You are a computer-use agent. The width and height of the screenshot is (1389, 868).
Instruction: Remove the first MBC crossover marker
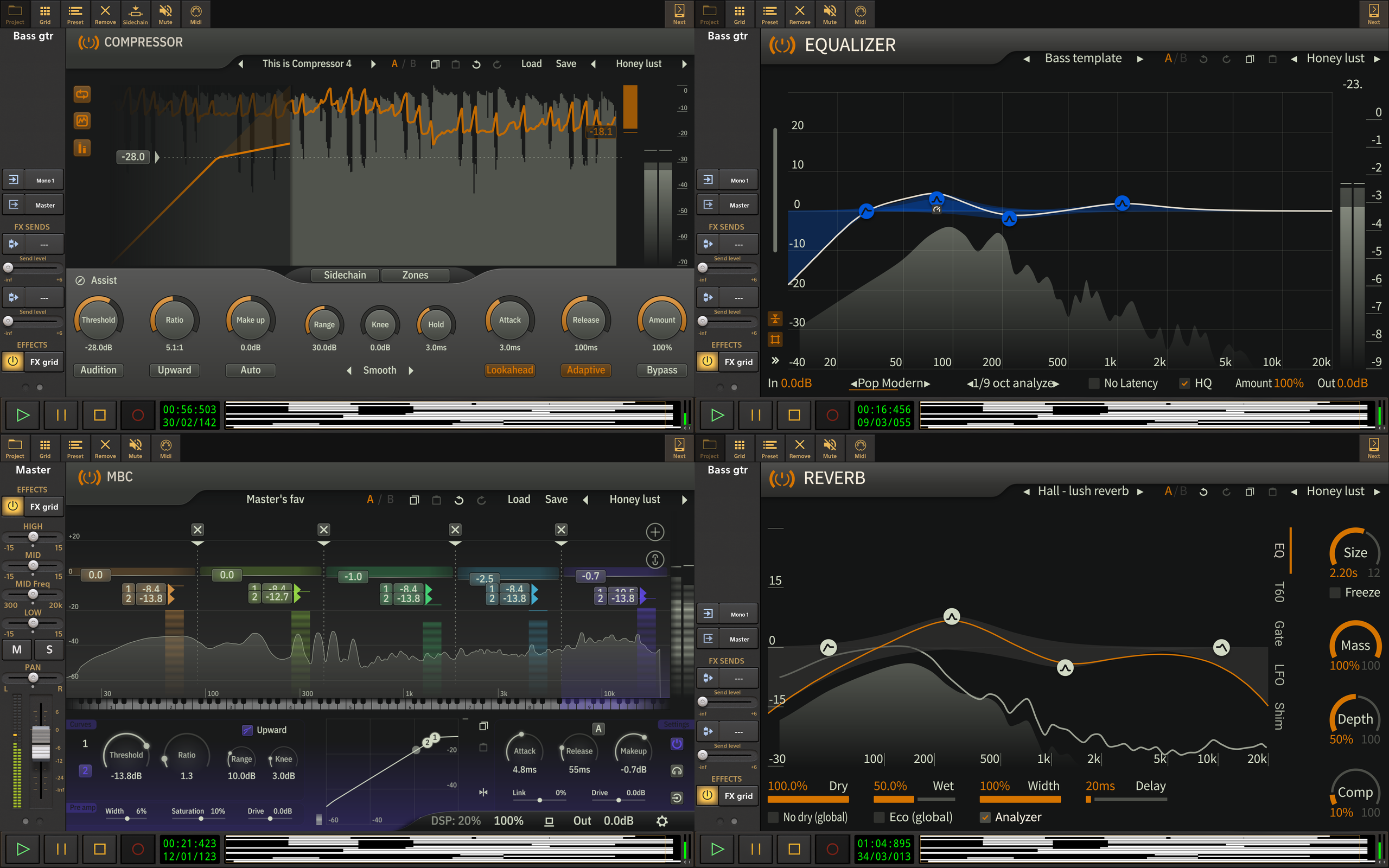197,530
